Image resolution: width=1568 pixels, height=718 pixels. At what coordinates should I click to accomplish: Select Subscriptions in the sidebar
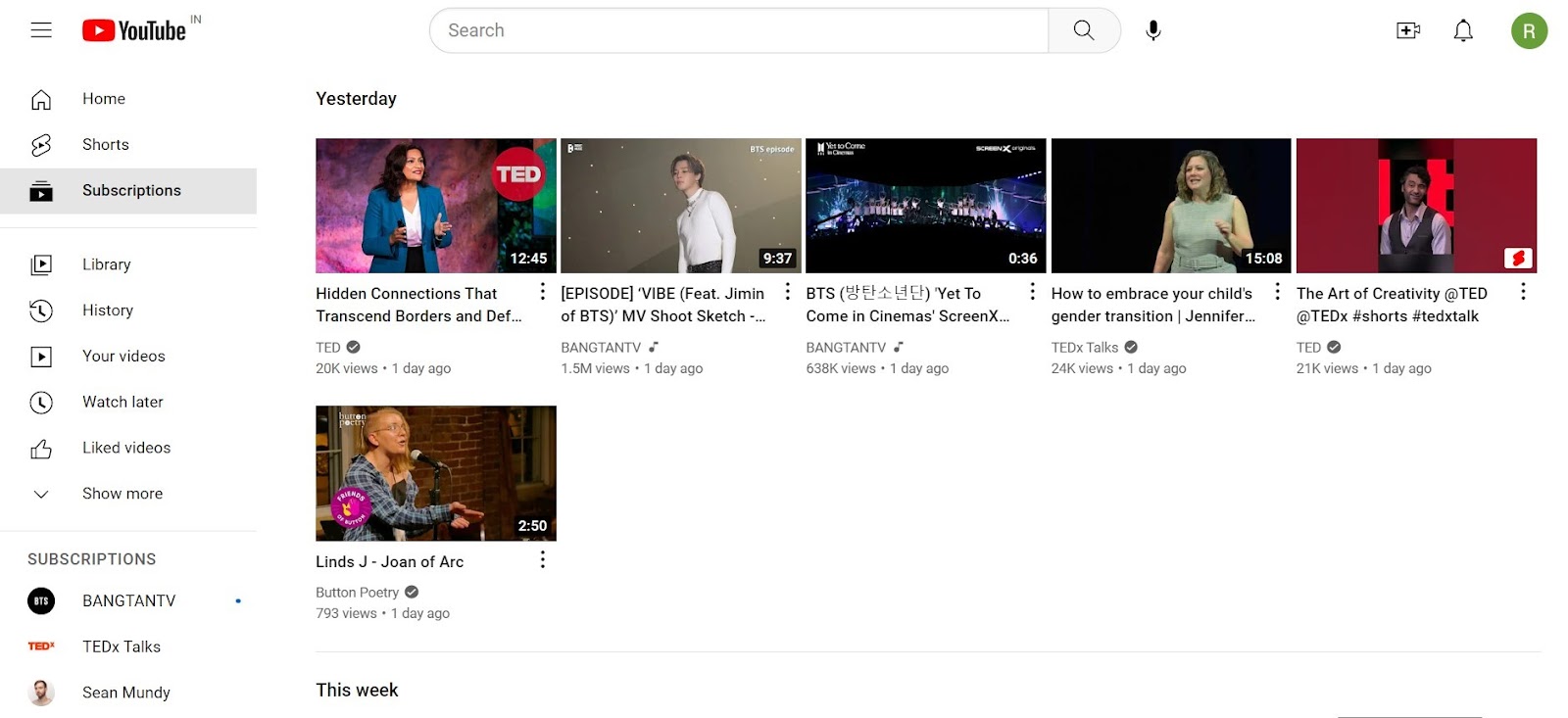coord(128,191)
